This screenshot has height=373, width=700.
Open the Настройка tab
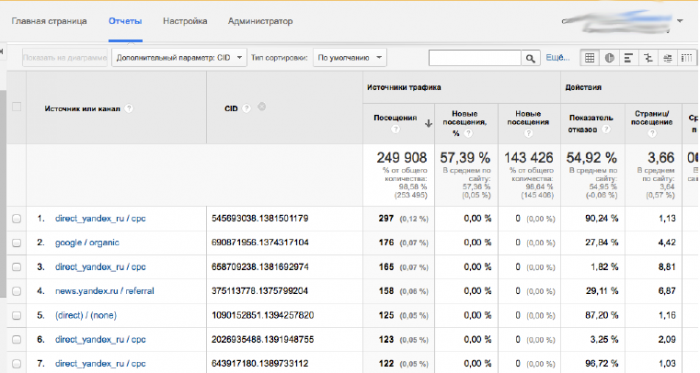tap(185, 21)
